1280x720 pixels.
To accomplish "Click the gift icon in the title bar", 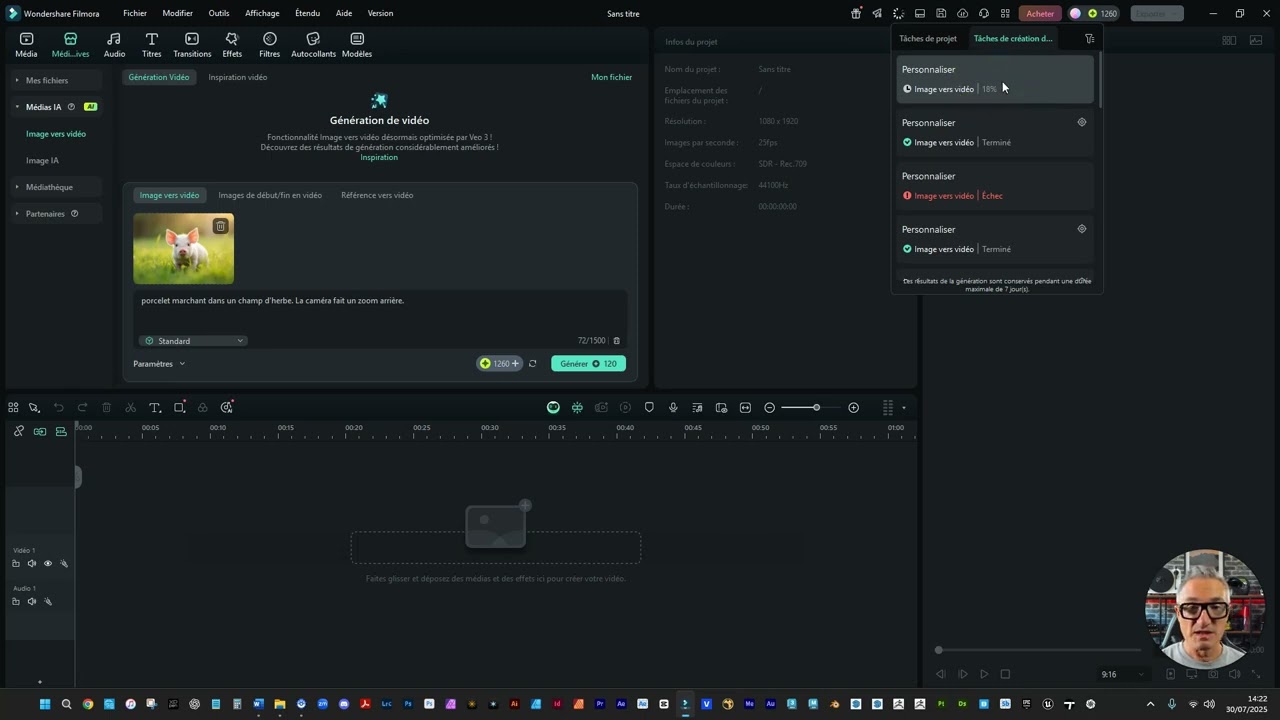I will [856, 13].
